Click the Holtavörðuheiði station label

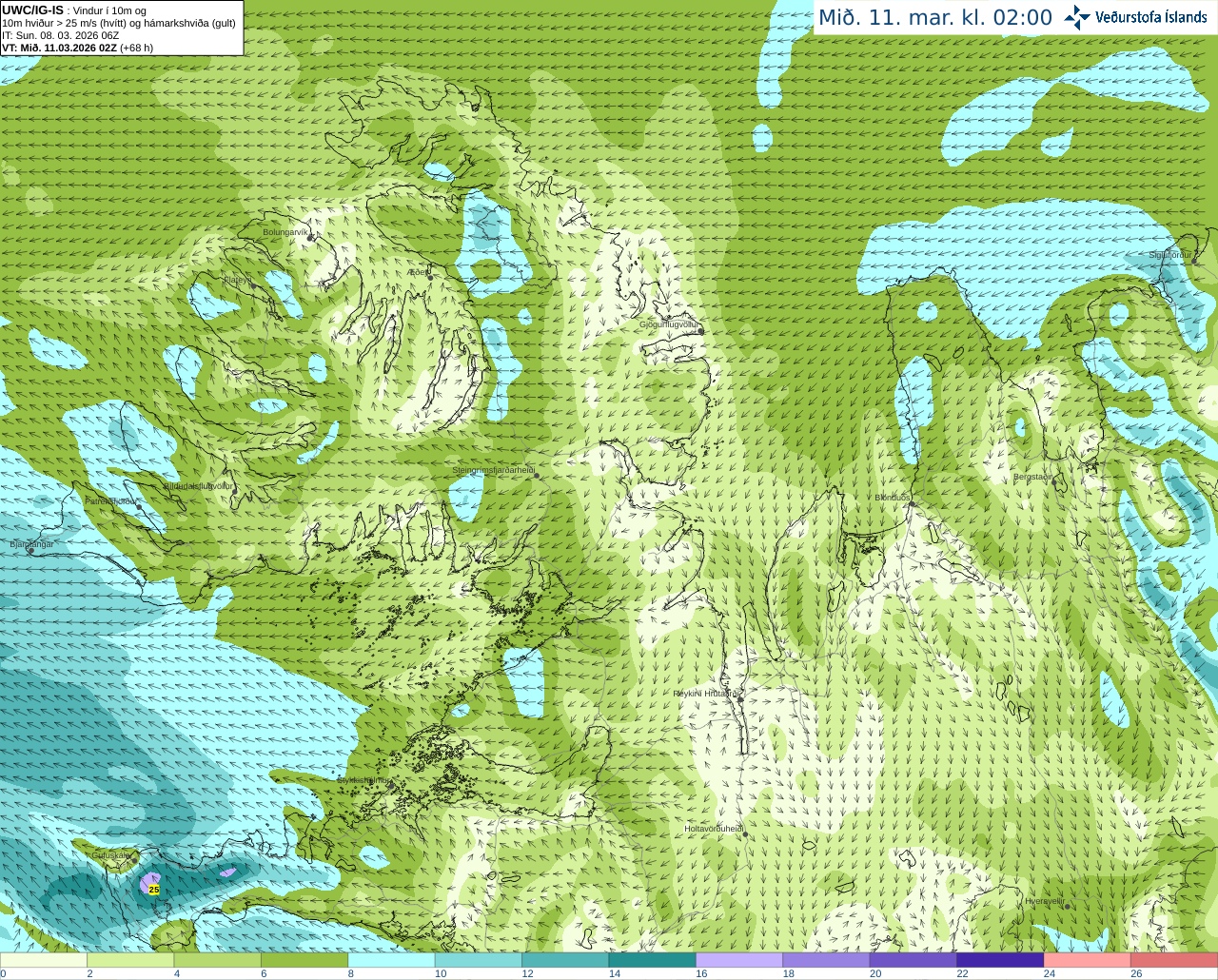point(714,829)
